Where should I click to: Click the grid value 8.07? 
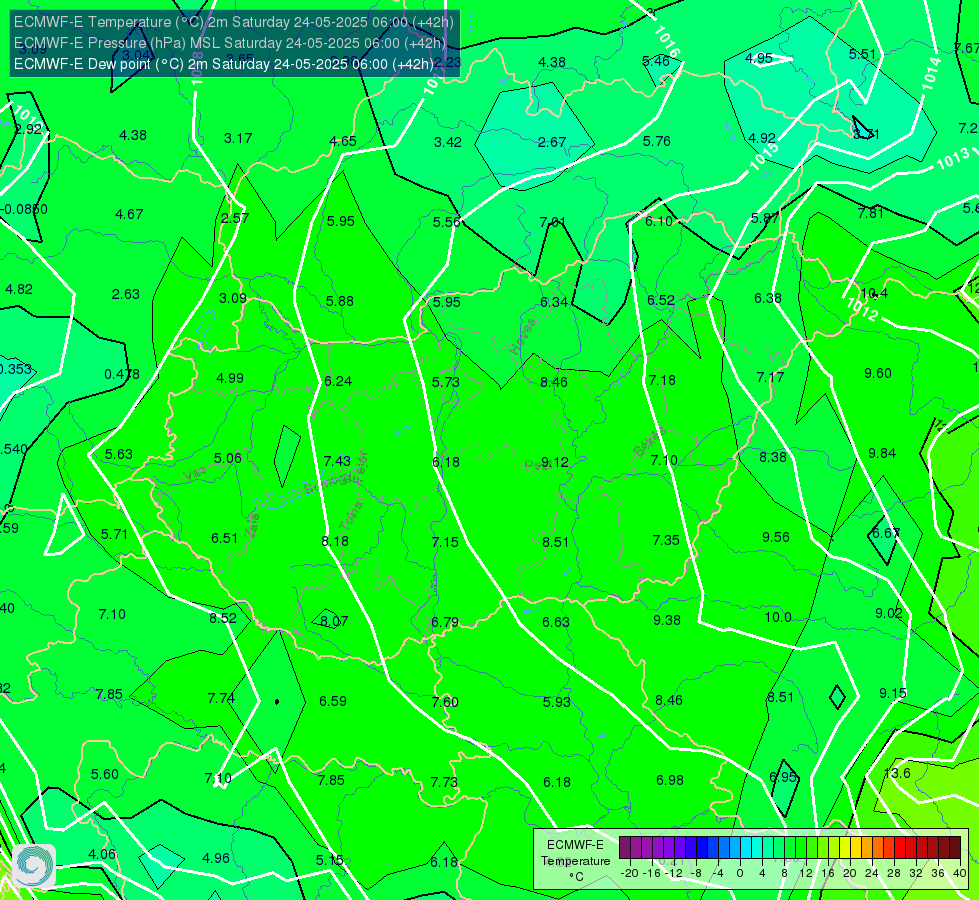pos(334,621)
